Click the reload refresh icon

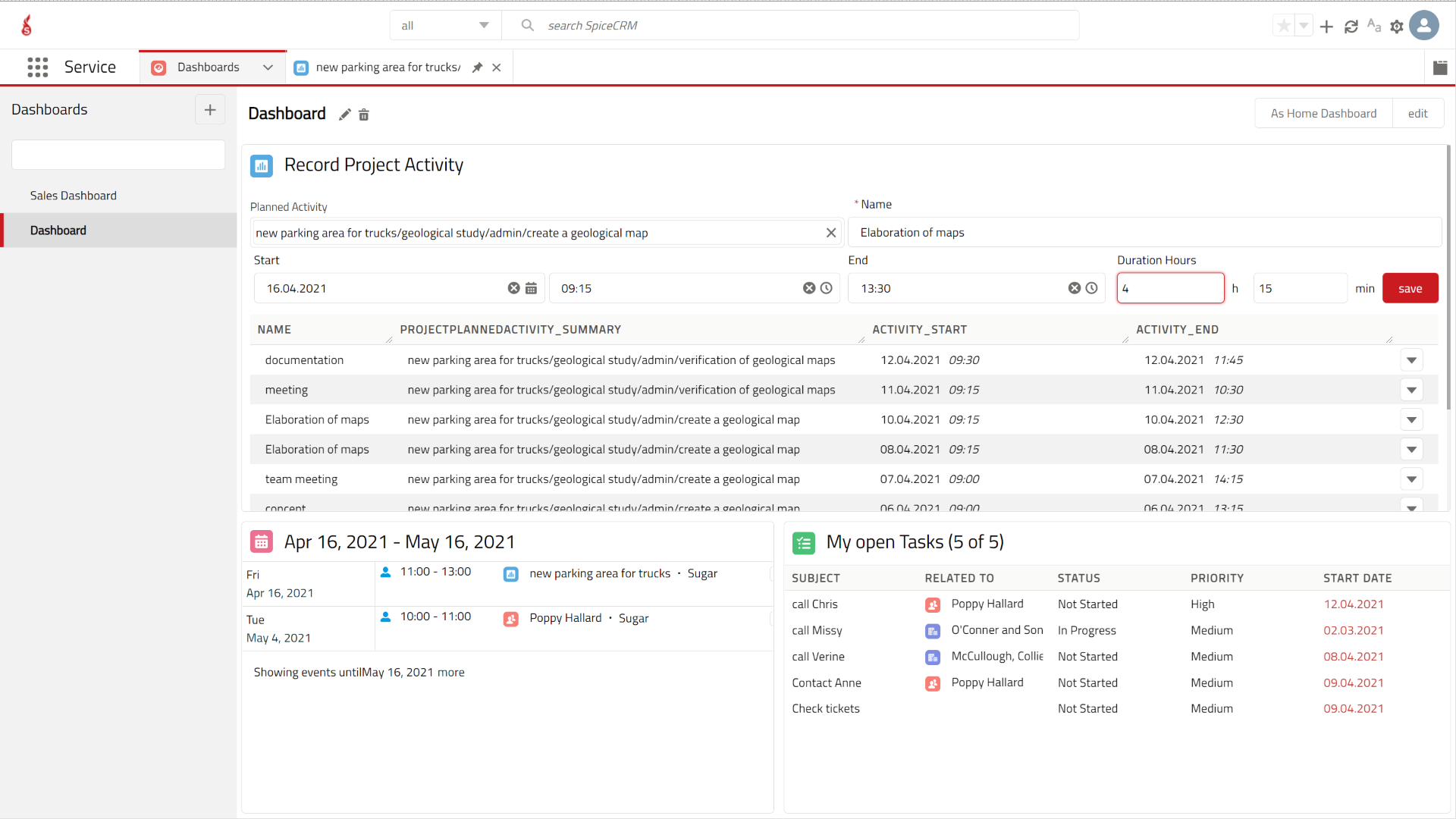(x=1351, y=27)
